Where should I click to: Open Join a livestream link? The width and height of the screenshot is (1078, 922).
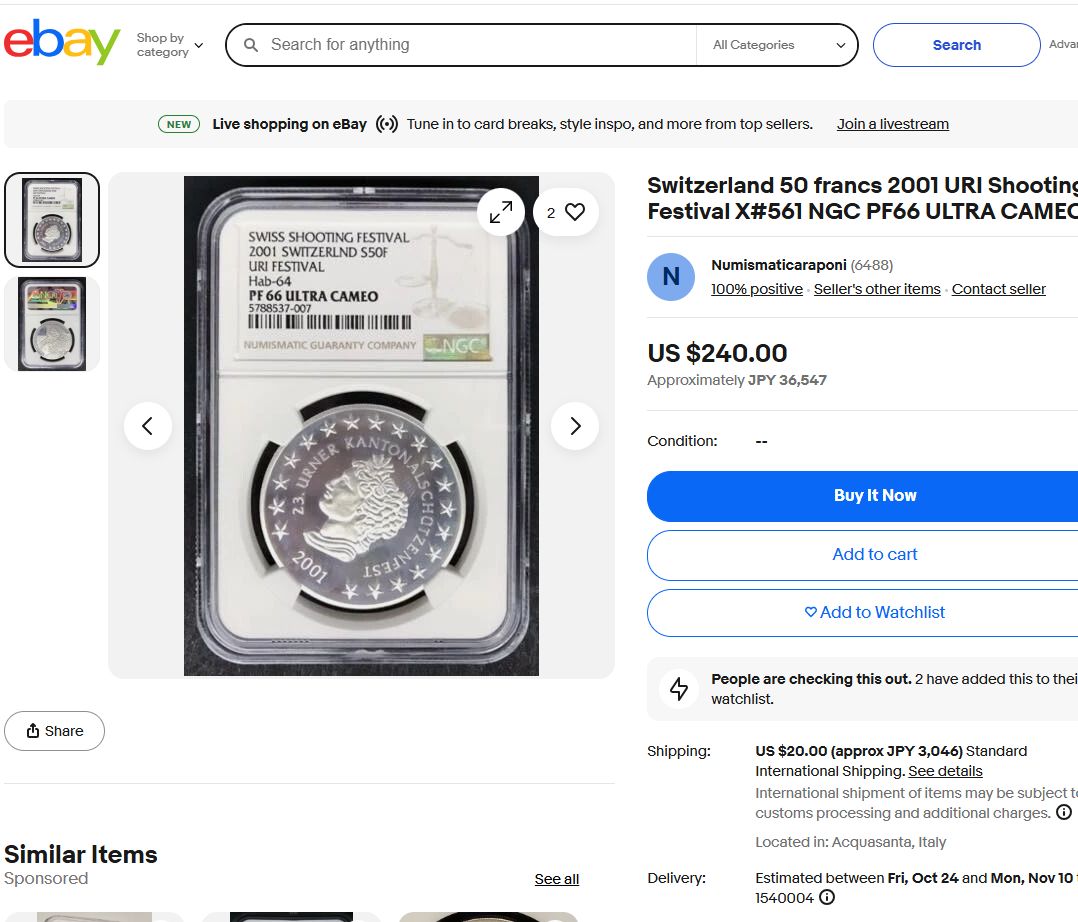point(892,124)
